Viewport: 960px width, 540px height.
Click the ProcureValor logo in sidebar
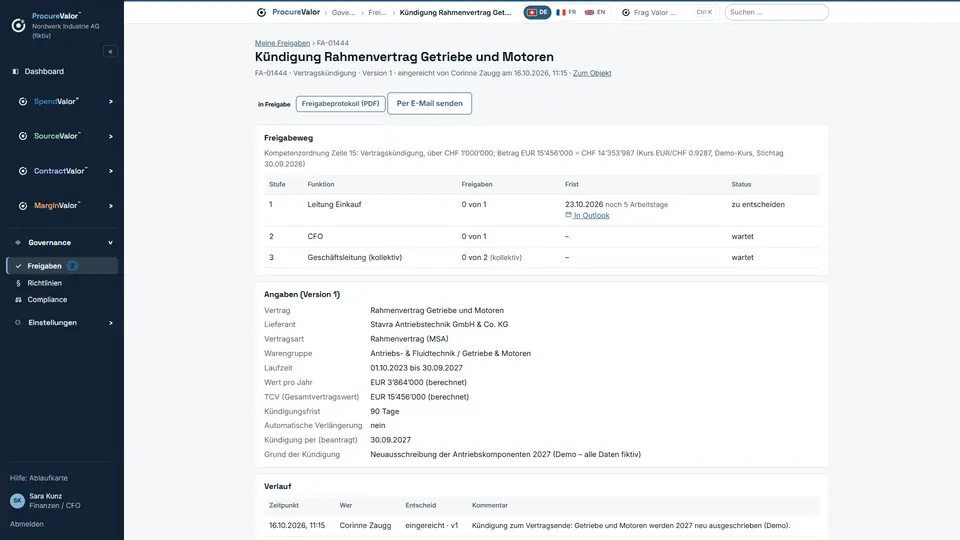coord(18,25)
